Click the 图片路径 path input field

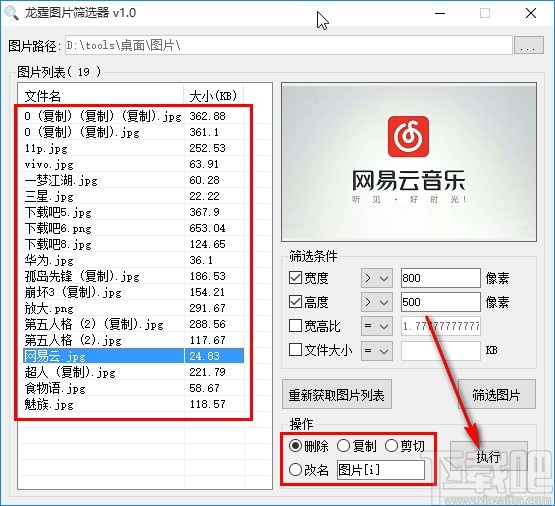(x=288, y=45)
